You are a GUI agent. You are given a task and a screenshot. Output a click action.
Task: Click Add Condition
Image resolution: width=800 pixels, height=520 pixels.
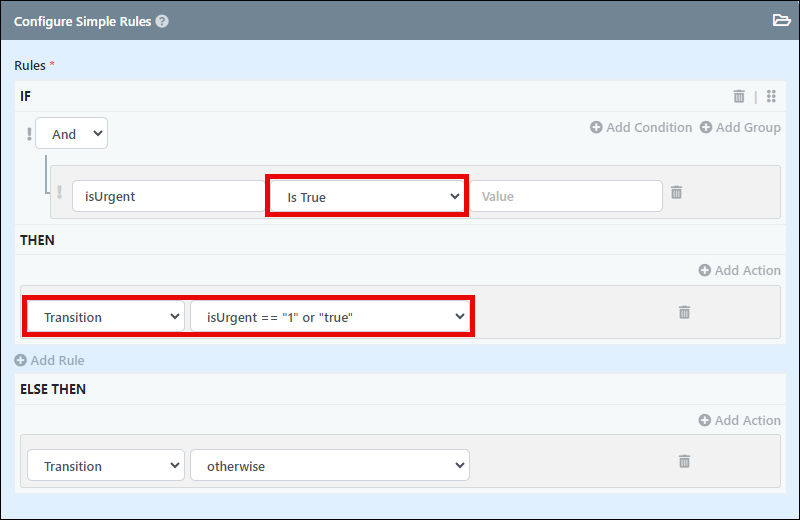[641, 128]
